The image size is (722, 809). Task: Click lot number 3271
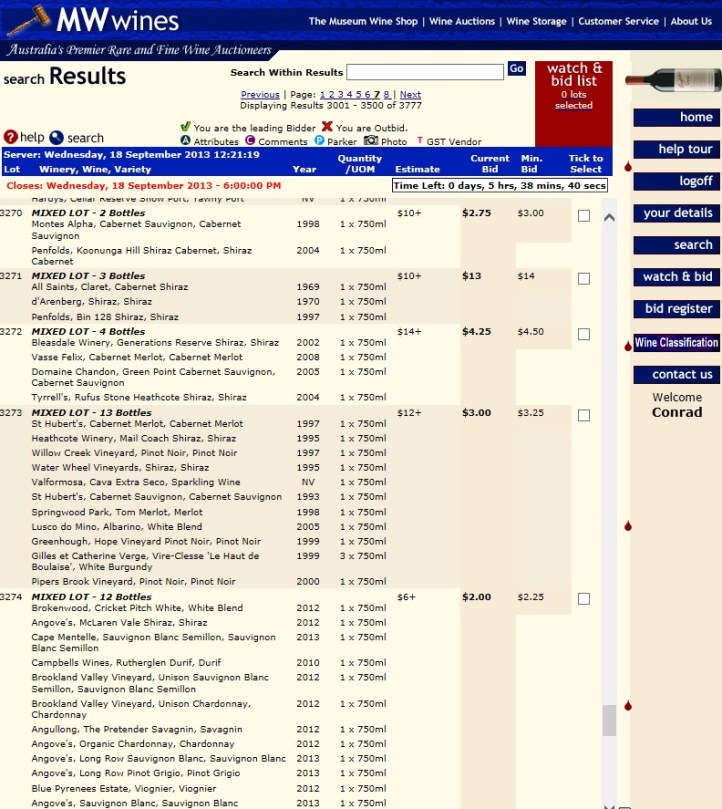[x=11, y=276]
